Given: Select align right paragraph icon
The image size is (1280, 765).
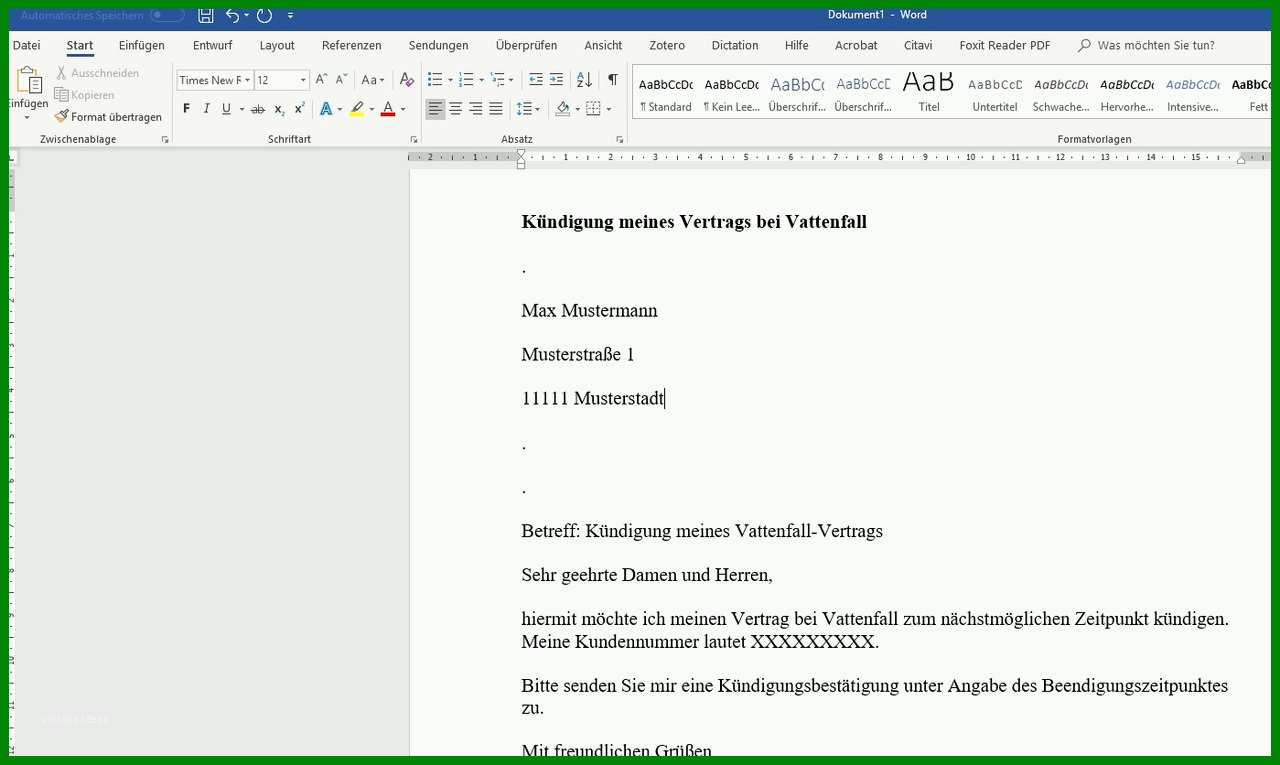Looking at the screenshot, I should [475, 109].
